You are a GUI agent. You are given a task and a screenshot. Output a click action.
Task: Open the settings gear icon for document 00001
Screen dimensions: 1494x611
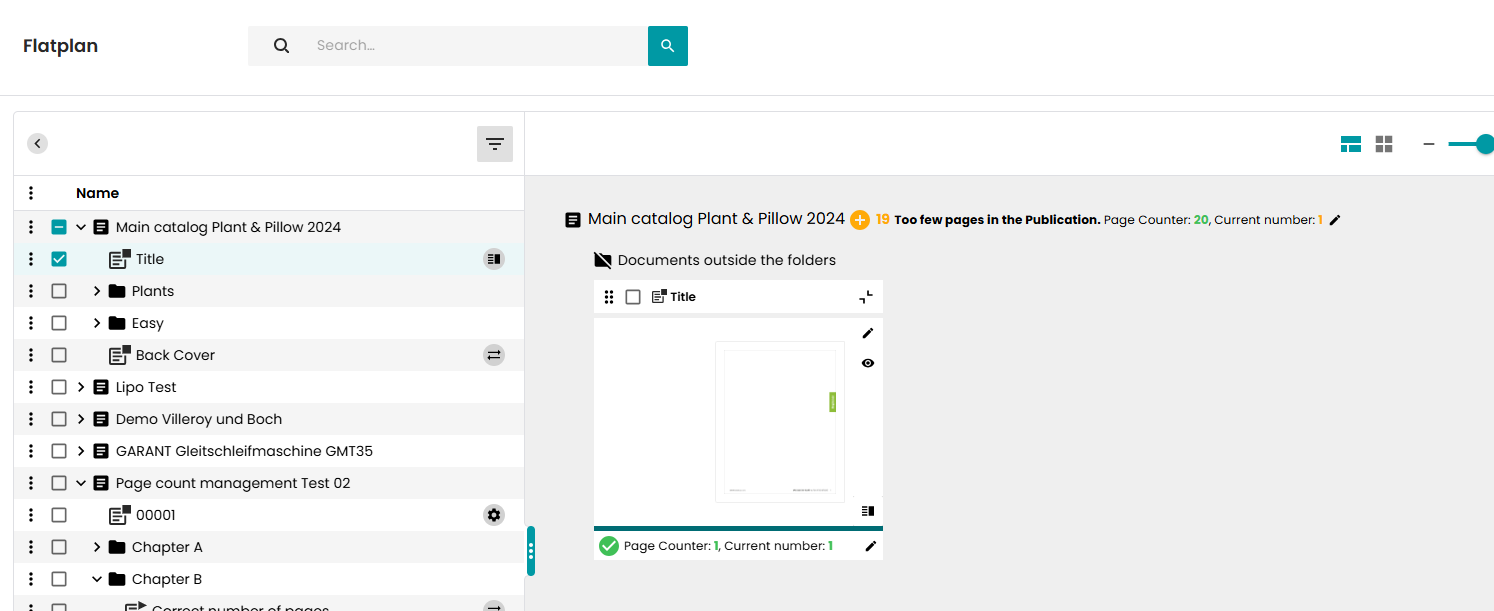(493, 514)
